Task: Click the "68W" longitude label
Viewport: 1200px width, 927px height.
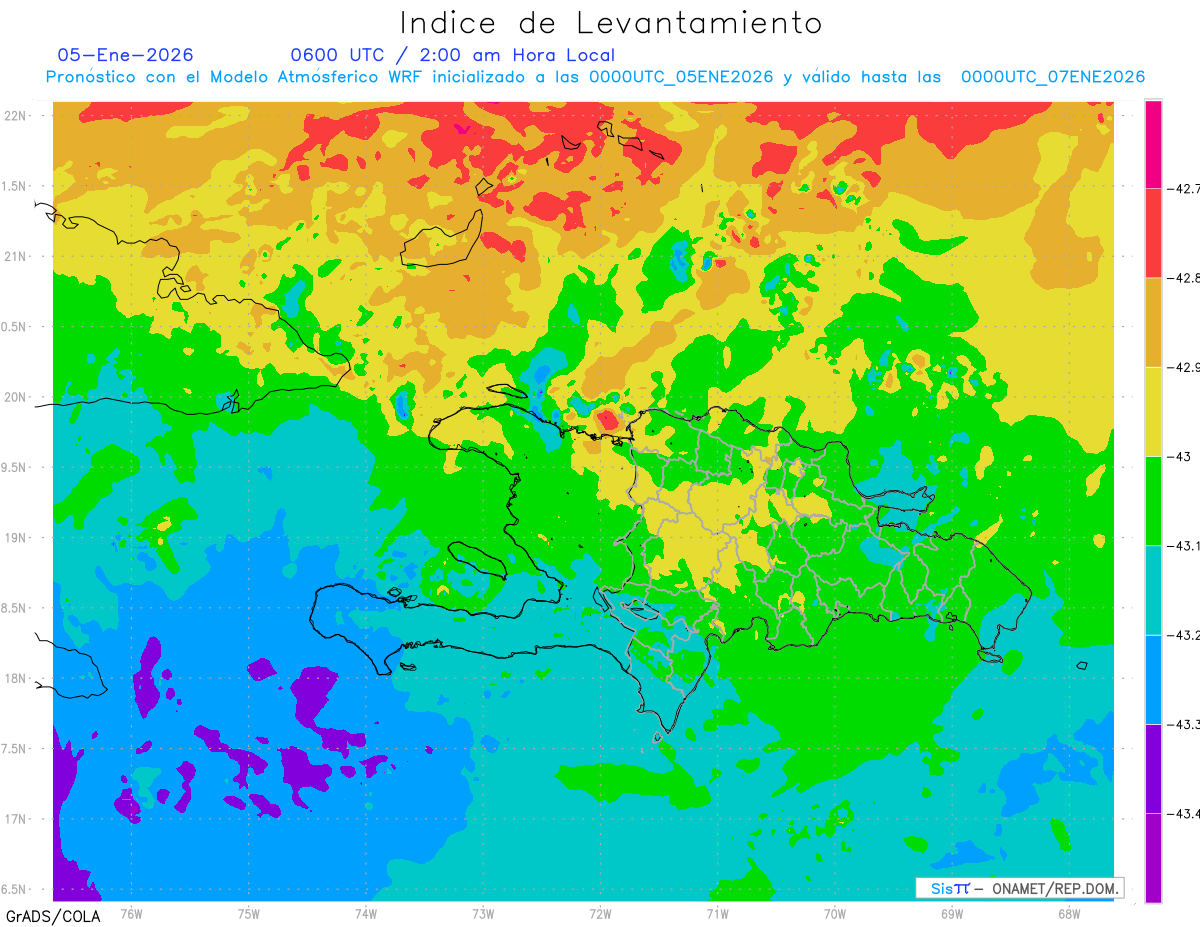Action: tap(1069, 913)
